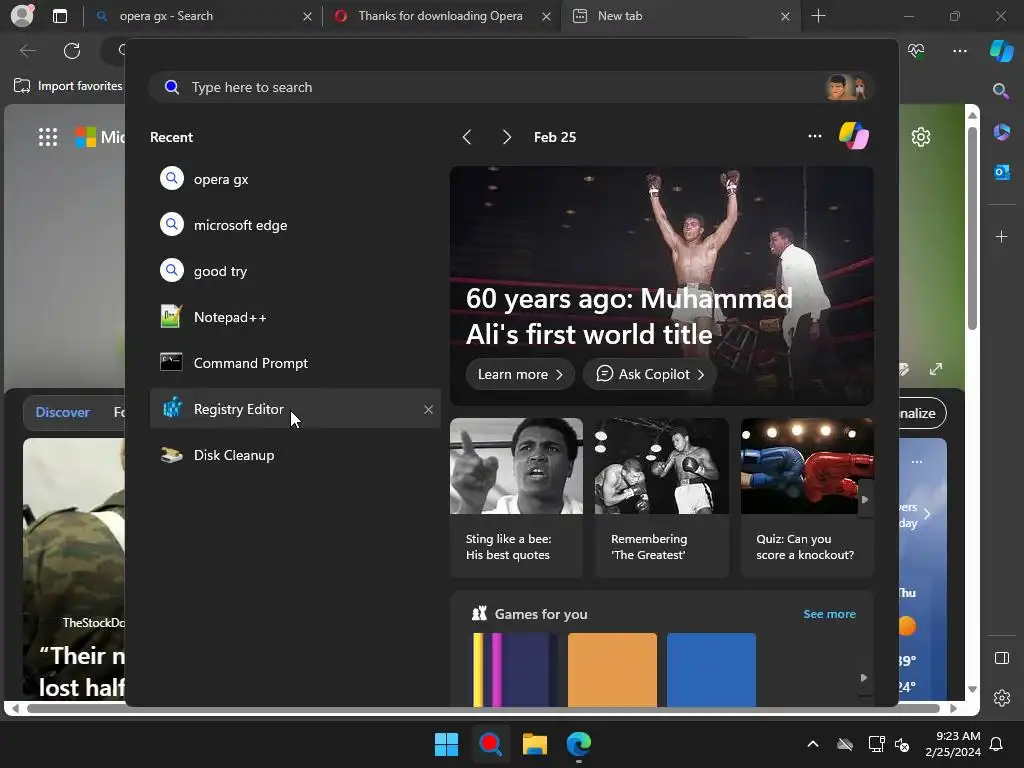1024x768 pixels.
Task: Click the Muhammad Ali search highlight icon
Action: tap(847, 87)
